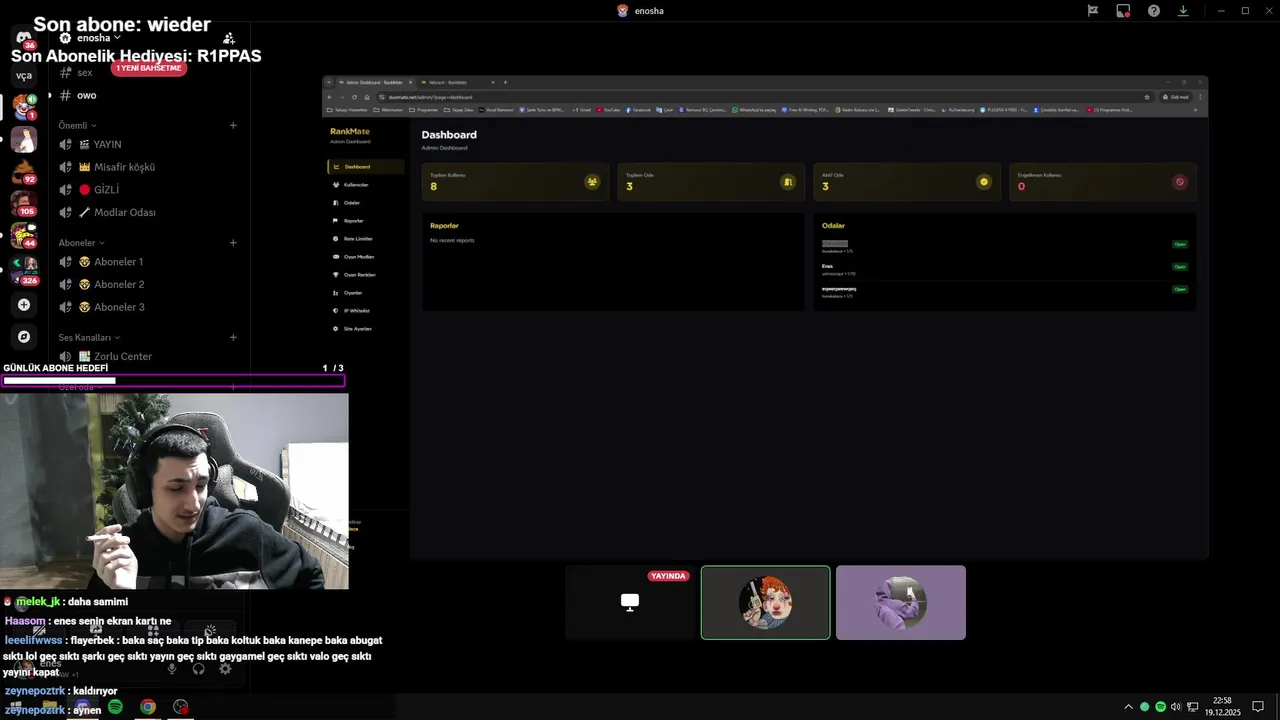
Task: Join the Aboneler 1 voice channel
Action: [x=148, y=262]
